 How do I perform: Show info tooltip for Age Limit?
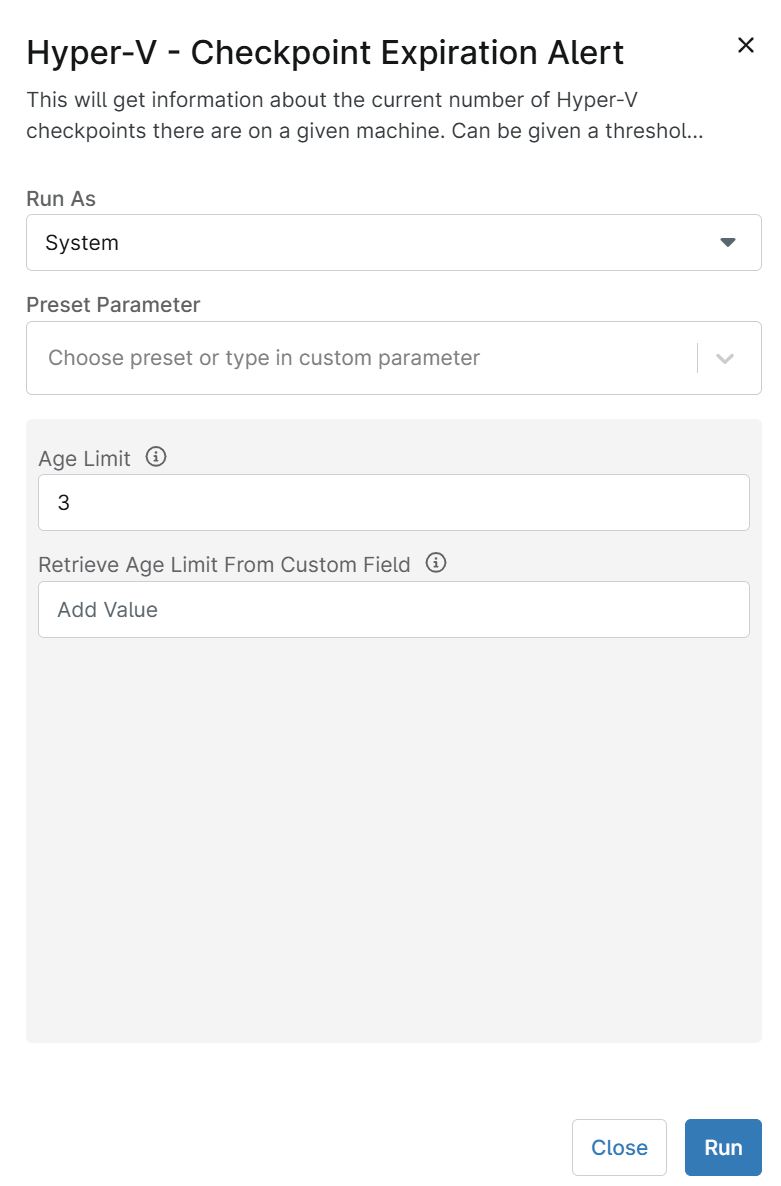click(156, 457)
